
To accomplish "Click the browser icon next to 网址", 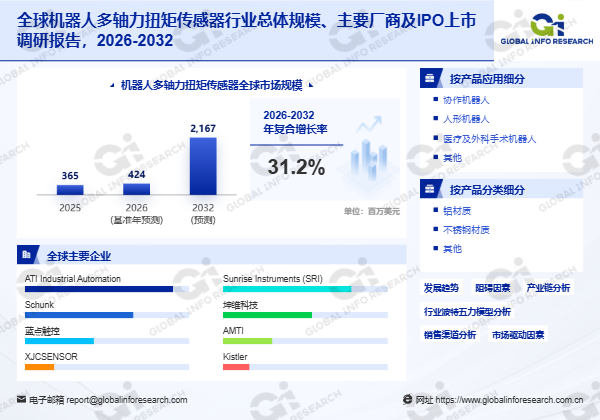I will click(x=408, y=399).
